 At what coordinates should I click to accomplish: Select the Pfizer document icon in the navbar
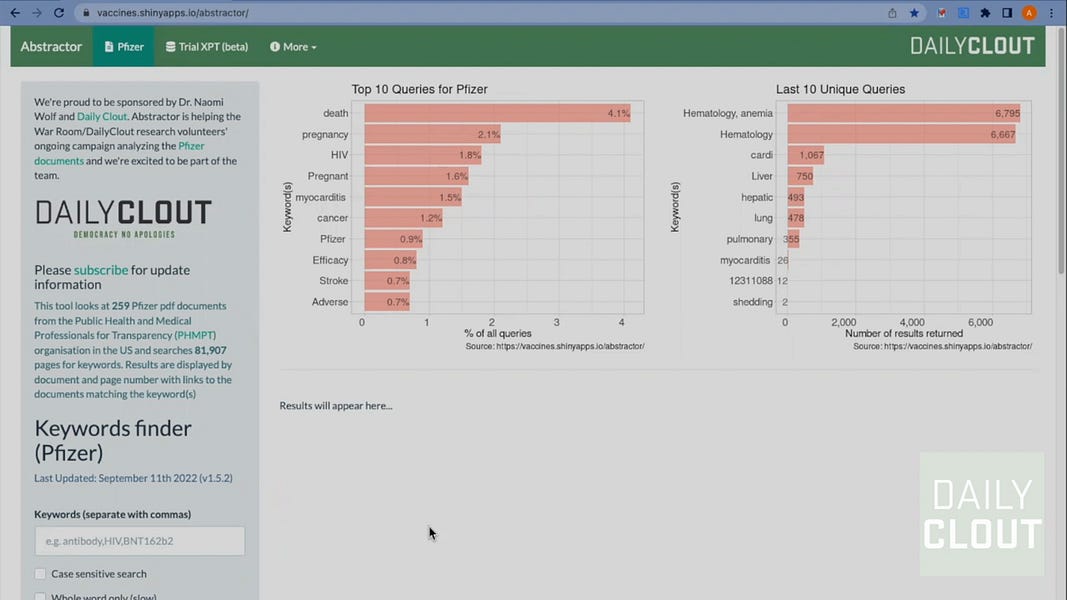(x=109, y=46)
